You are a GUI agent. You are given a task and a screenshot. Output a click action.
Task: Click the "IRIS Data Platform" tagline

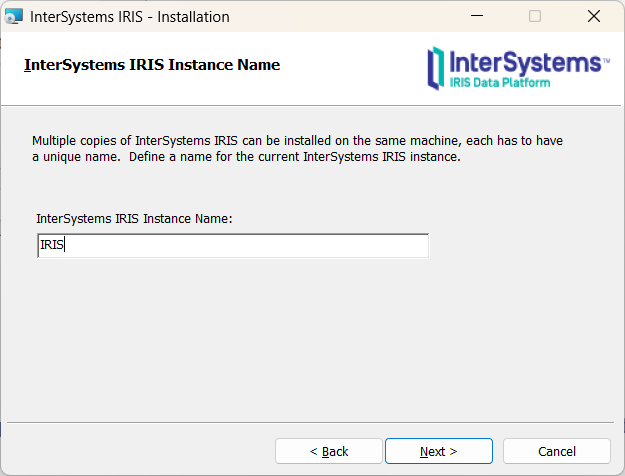(x=500, y=82)
